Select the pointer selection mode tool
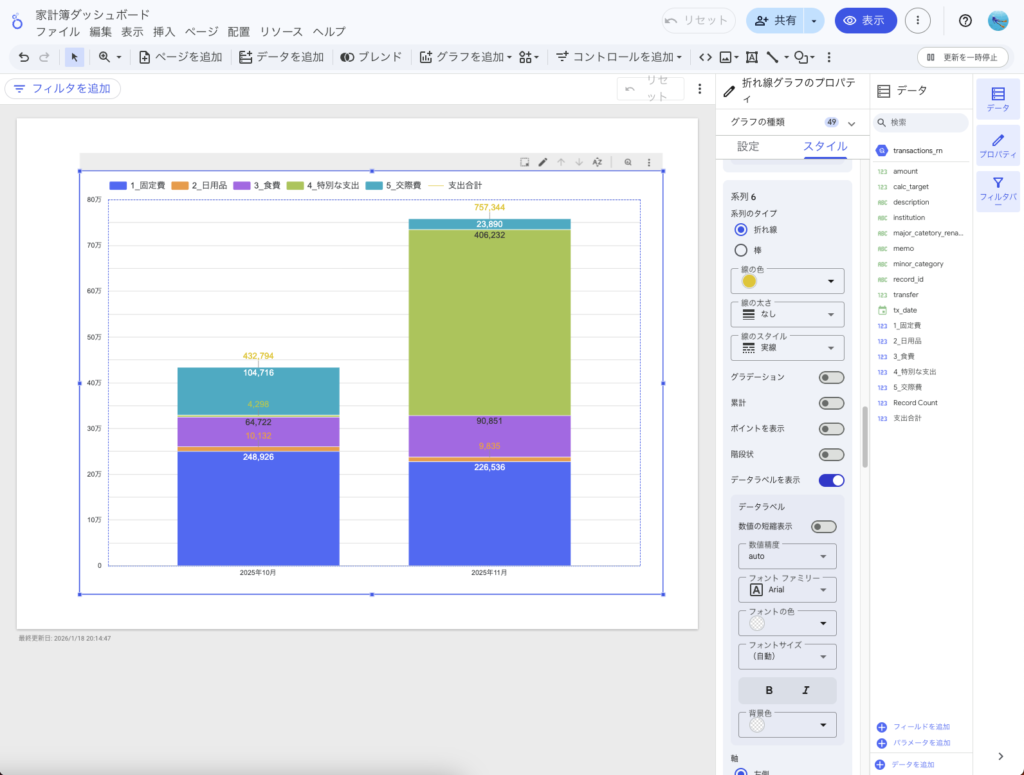Image resolution: width=1024 pixels, height=775 pixels. click(x=75, y=57)
